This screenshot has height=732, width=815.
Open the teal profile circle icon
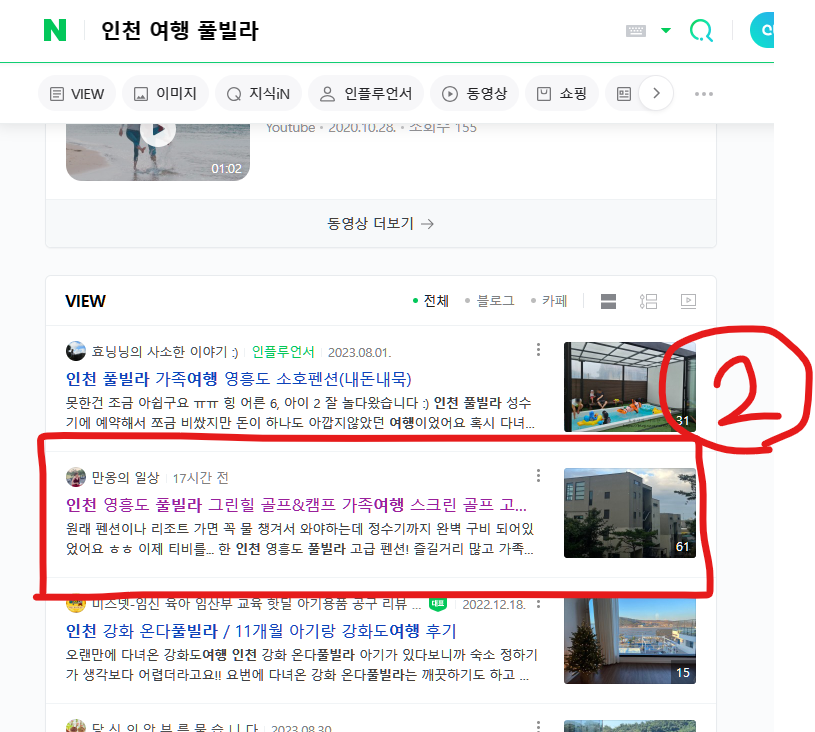pyautogui.click(x=762, y=30)
